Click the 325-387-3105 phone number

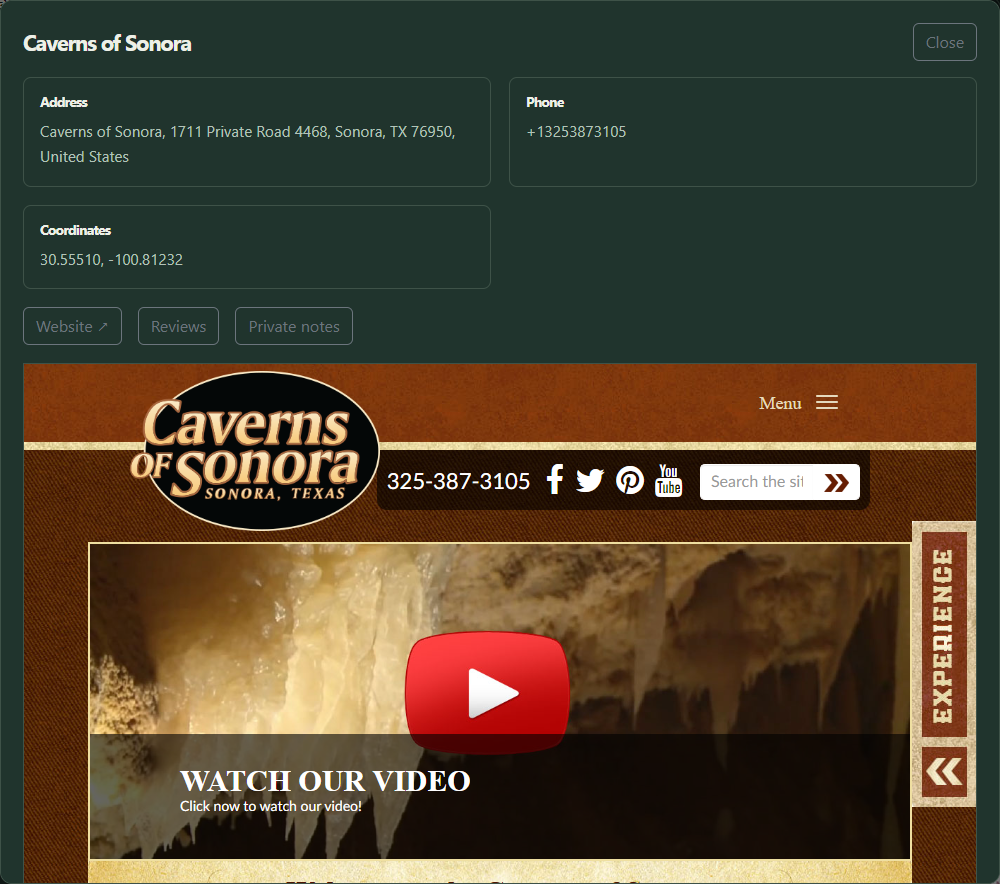pyautogui.click(x=458, y=481)
